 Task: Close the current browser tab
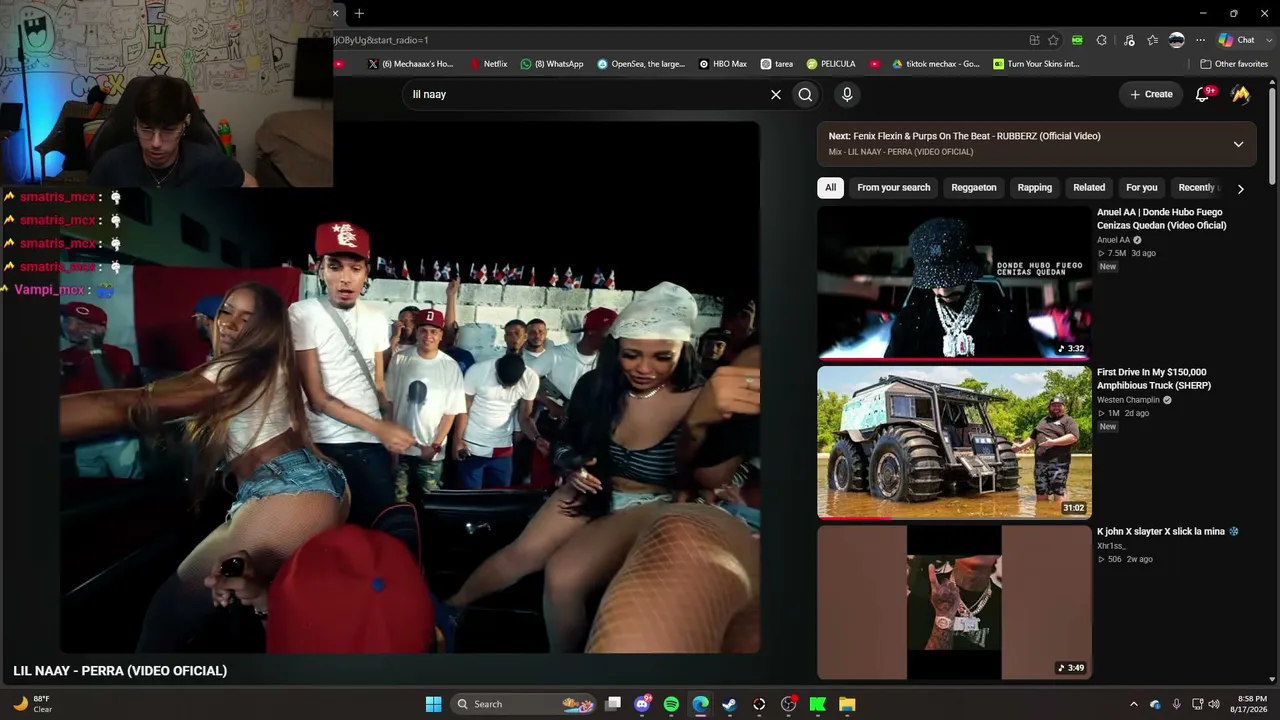tap(336, 13)
